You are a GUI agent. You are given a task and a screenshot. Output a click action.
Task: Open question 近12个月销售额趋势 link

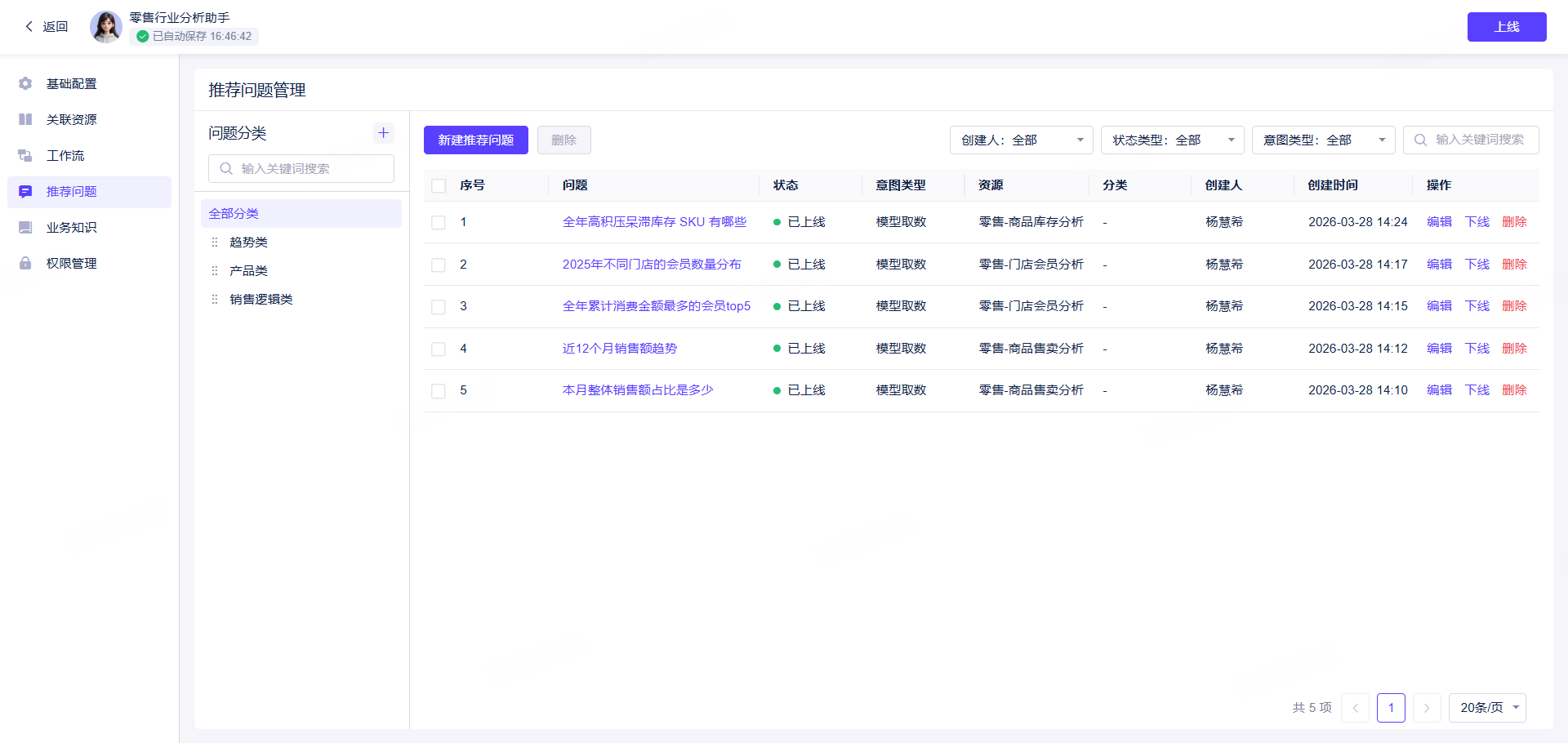pos(620,349)
